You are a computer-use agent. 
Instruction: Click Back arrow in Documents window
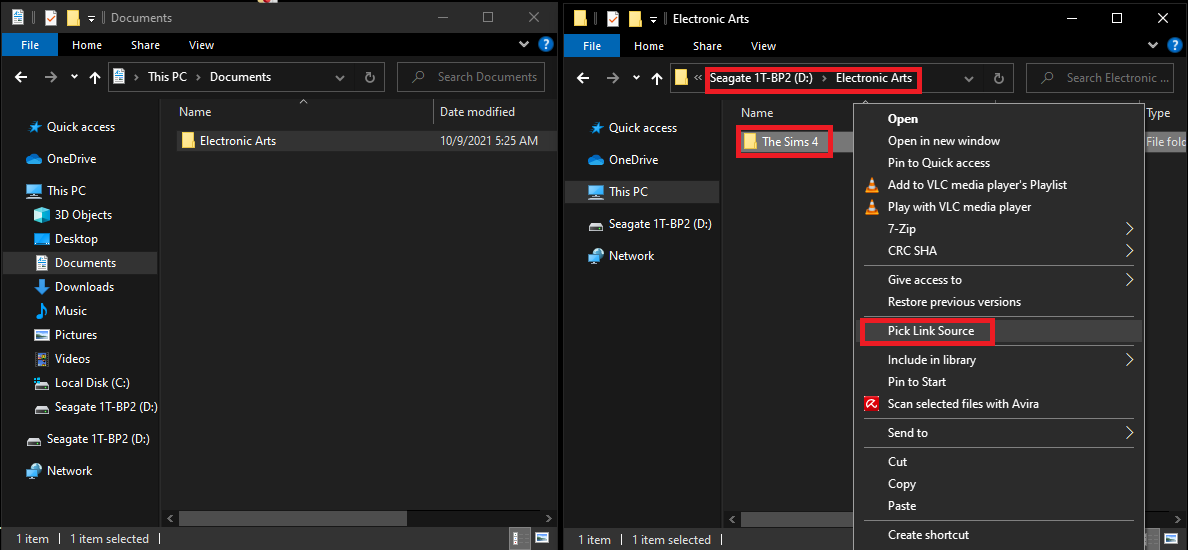click(21, 77)
